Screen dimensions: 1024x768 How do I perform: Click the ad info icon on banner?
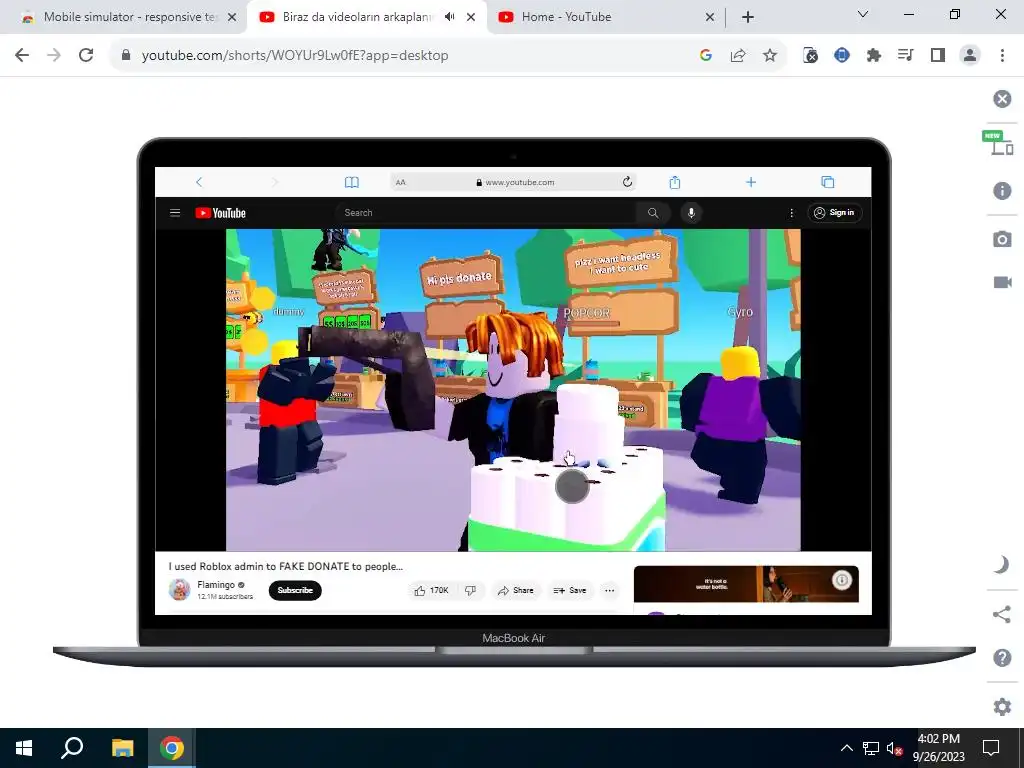click(842, 579)
